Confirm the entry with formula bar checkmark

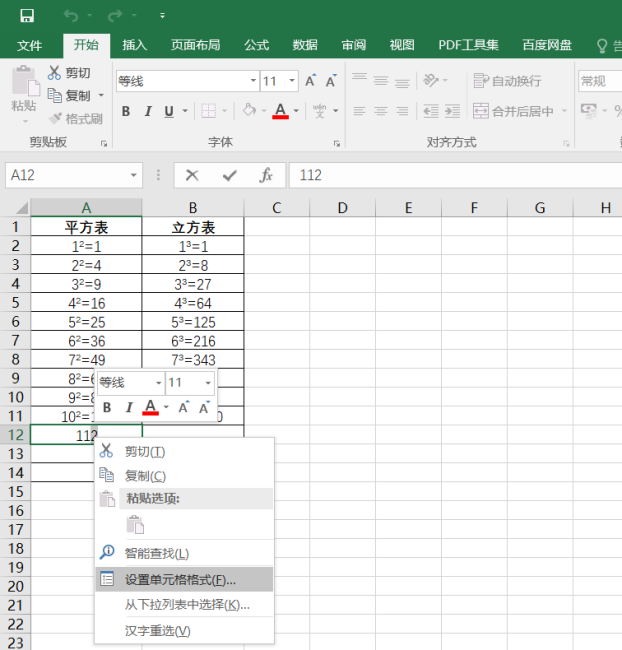click(x=230, y=176)
